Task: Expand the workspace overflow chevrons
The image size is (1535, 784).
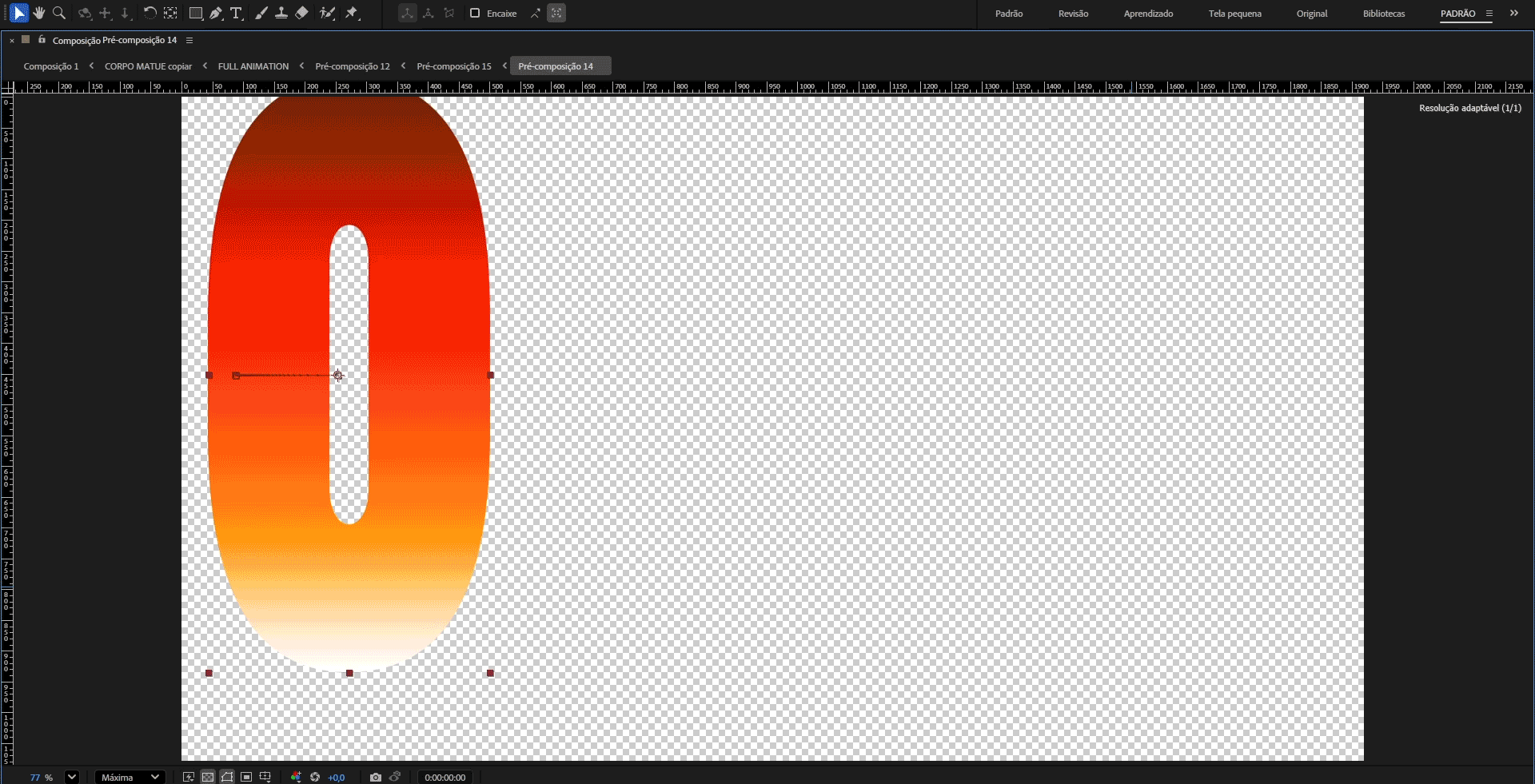Action: (x=1514, y=14)
